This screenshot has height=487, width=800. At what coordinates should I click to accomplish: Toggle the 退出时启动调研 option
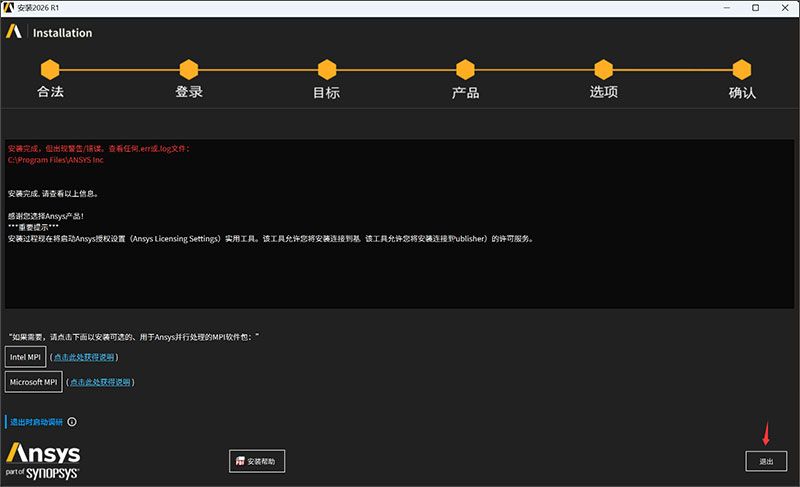click(36, 422)
